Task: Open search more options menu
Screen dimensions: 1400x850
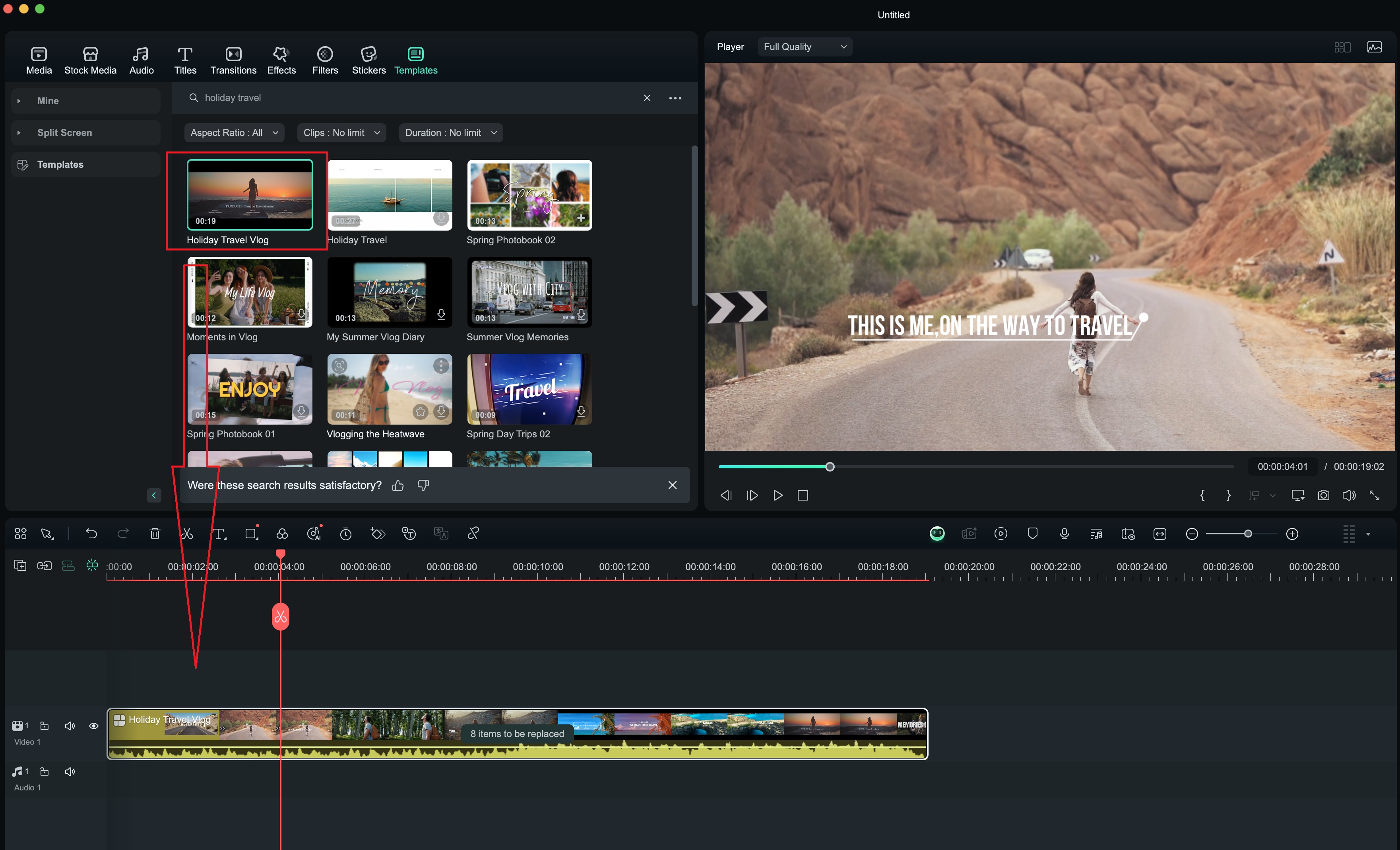Action: coord(675,98)
